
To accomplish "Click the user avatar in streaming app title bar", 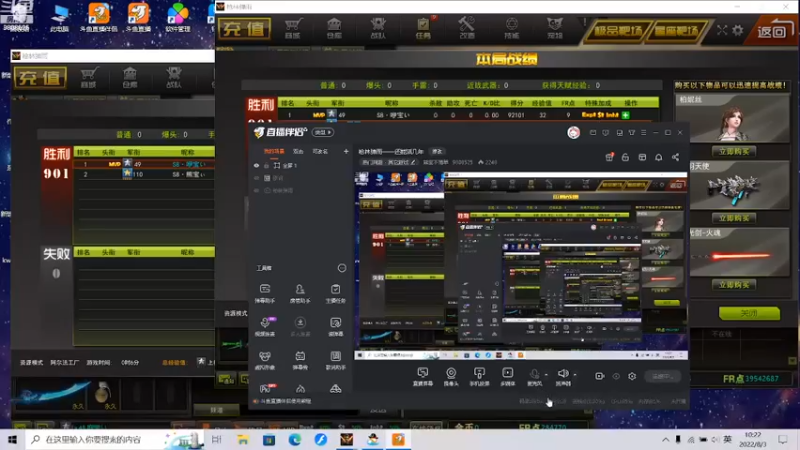I will pyautogui.click(x=573, y=133).
